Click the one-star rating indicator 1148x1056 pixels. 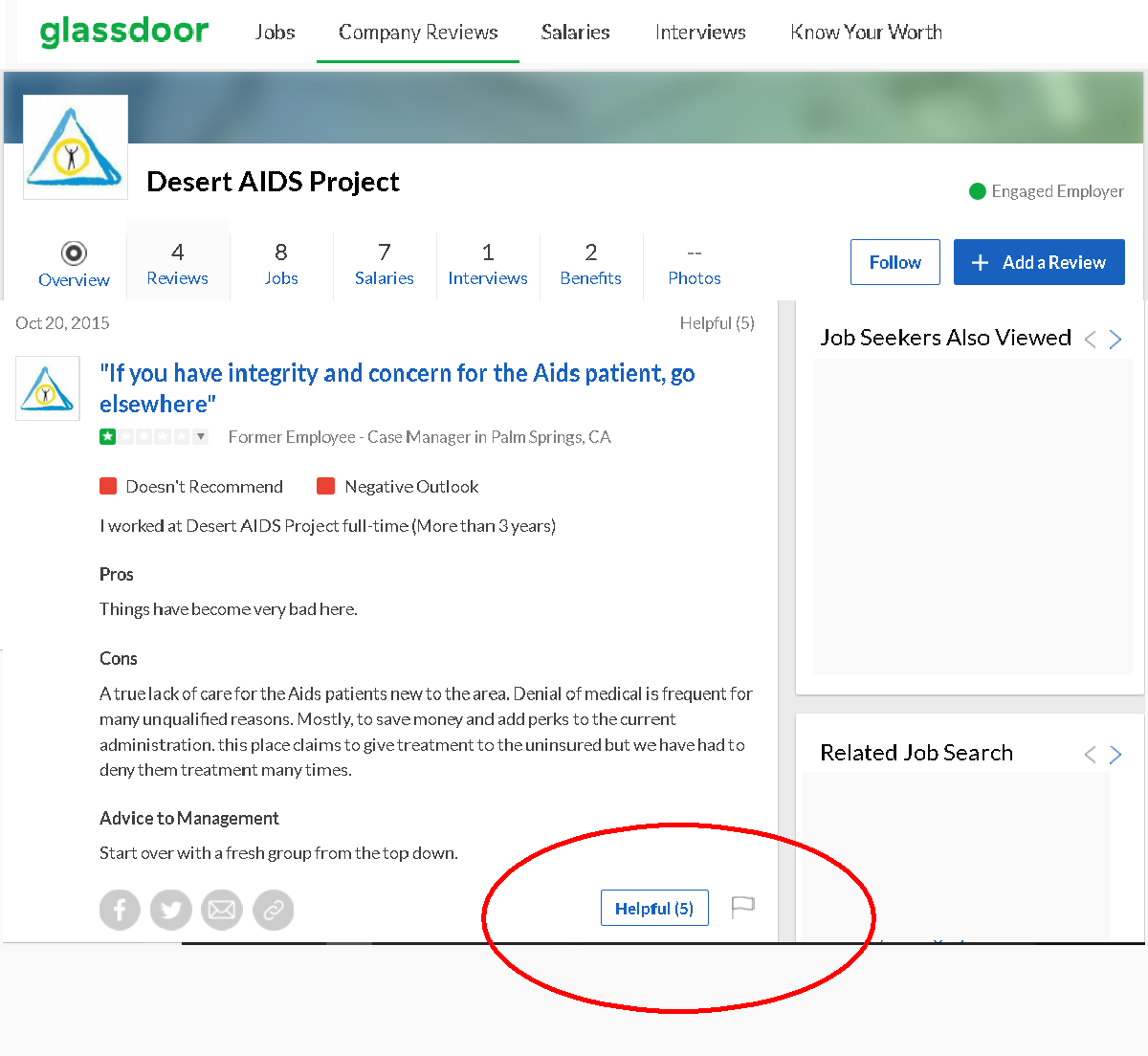(107, 437)
